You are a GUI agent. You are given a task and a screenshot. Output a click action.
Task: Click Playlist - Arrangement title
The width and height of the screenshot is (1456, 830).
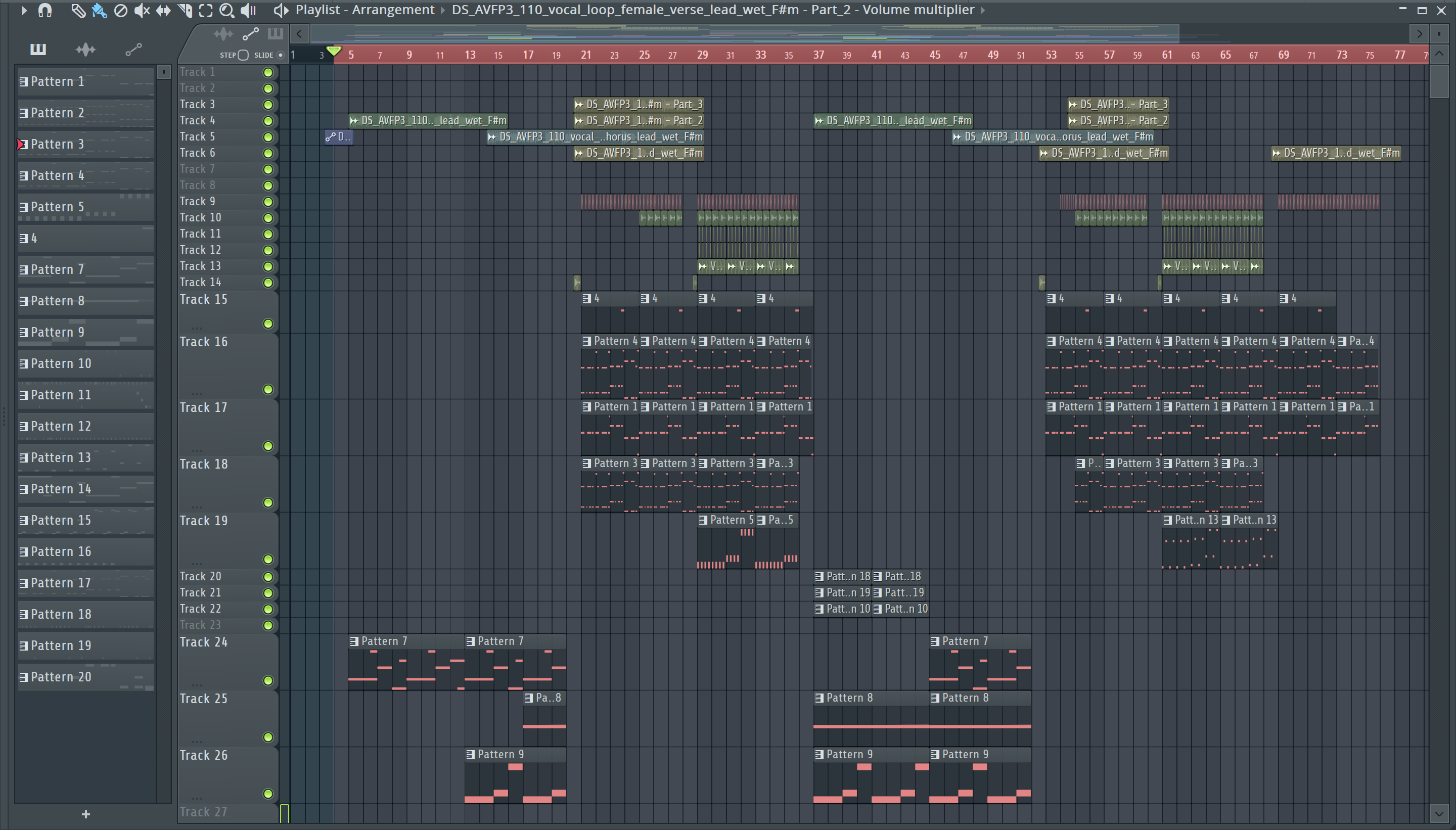pos(365,10)
